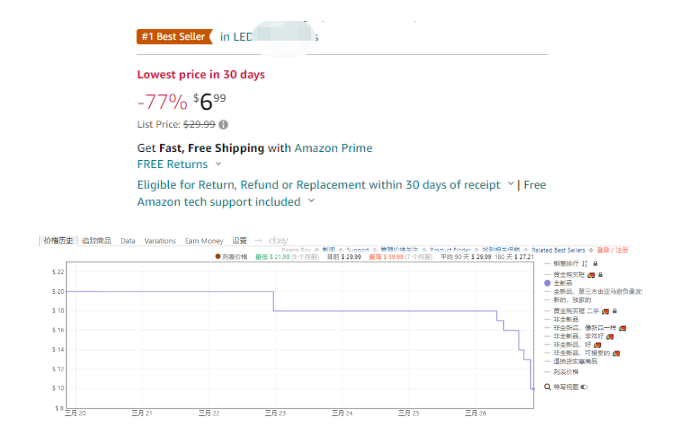
Task: Click the List Price info icon
Action: [224, 124]
